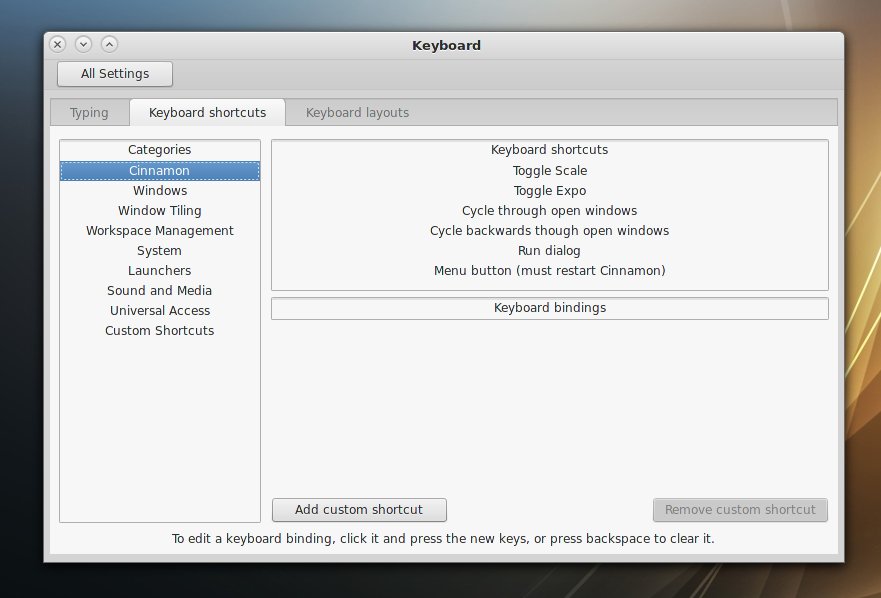Switch to the Keyboard layouts tab
Viewport: 881px width, 598px height.
point(357,113)
